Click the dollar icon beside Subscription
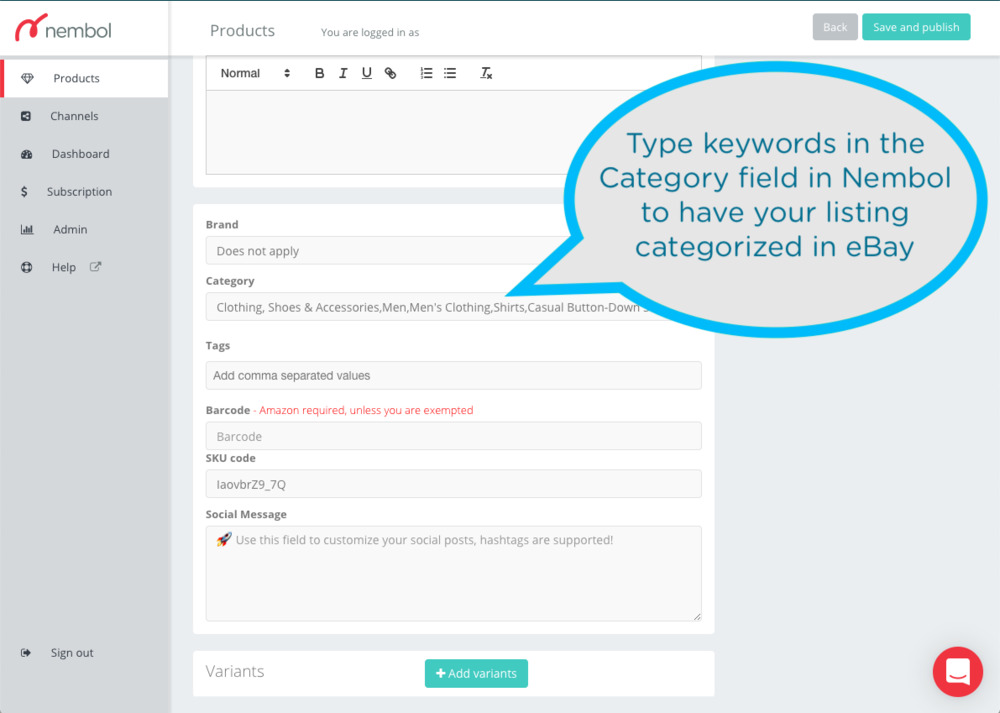 coord(24,192)
